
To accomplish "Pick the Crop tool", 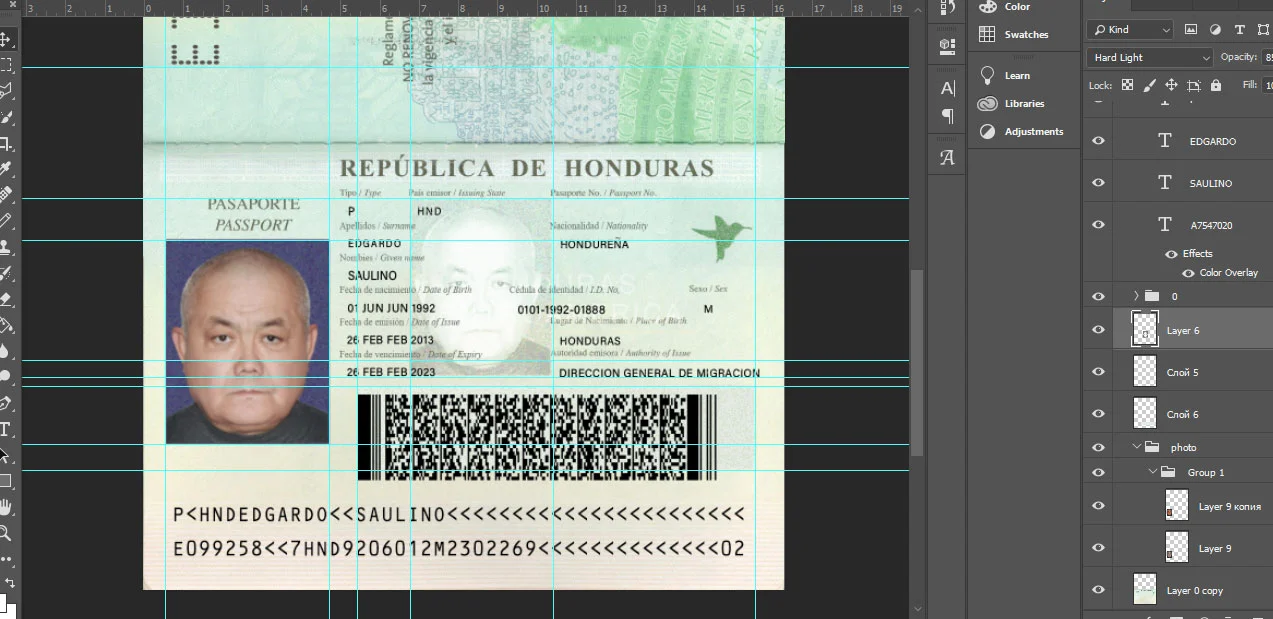I will [x=5, y=143].
